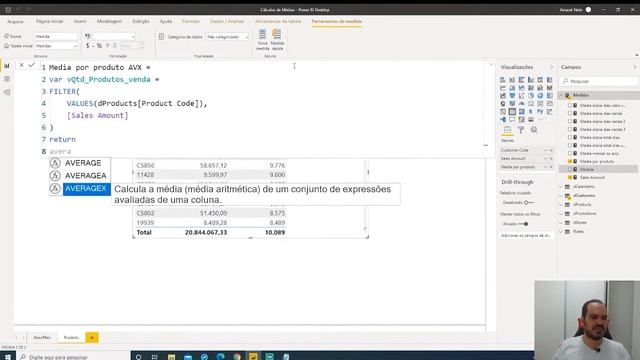
Task: Open the Tabela inicial dropdown
Action: click(x=56, y=46)
